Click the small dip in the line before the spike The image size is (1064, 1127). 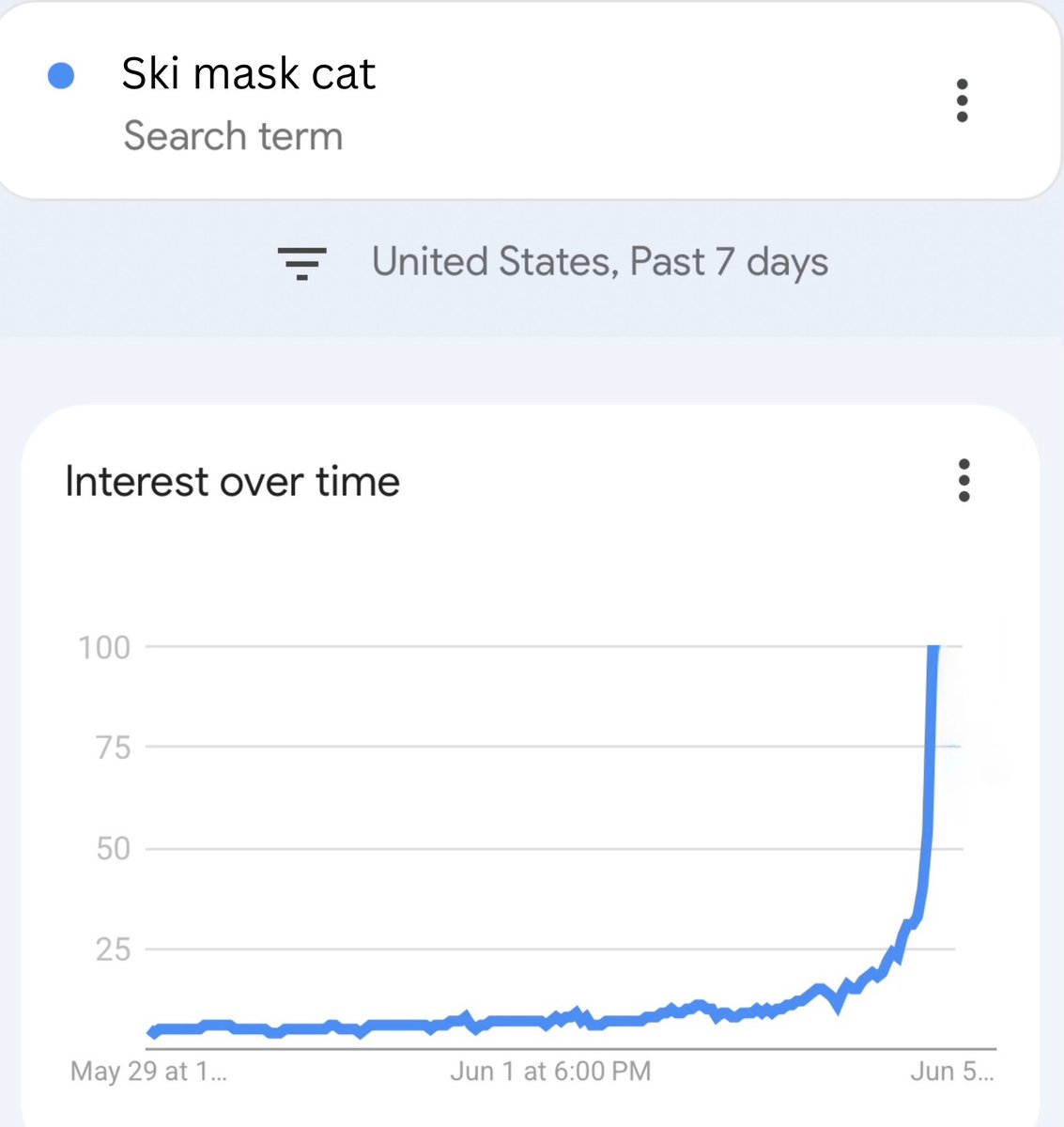point(837,1006)
